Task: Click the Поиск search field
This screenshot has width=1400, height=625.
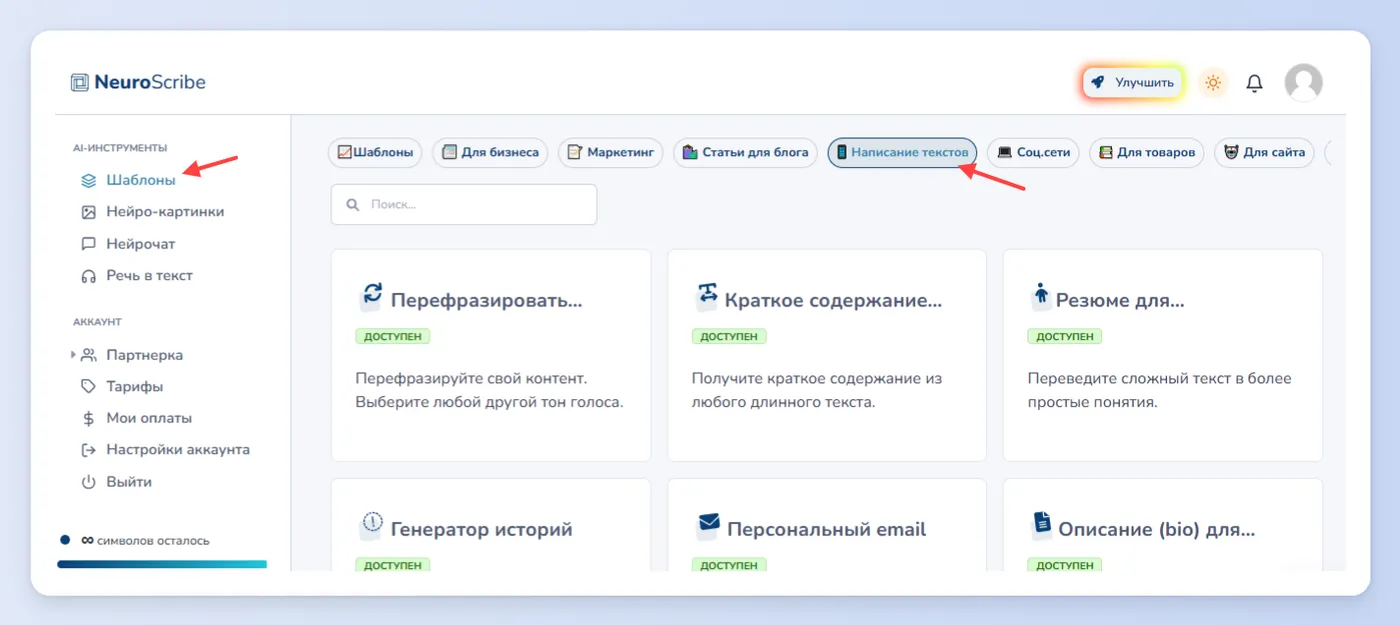Action: coord(464,204)
